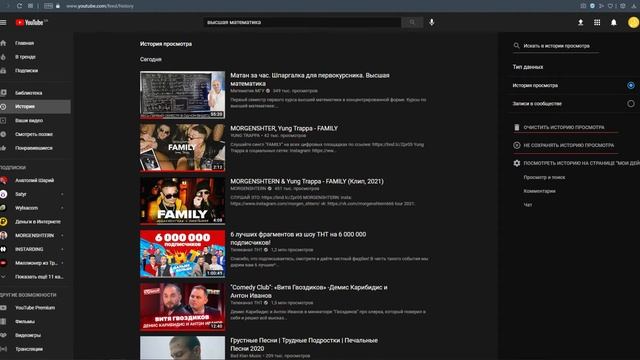Open notifications bell

pyautogui.click(x=614, y=22)
